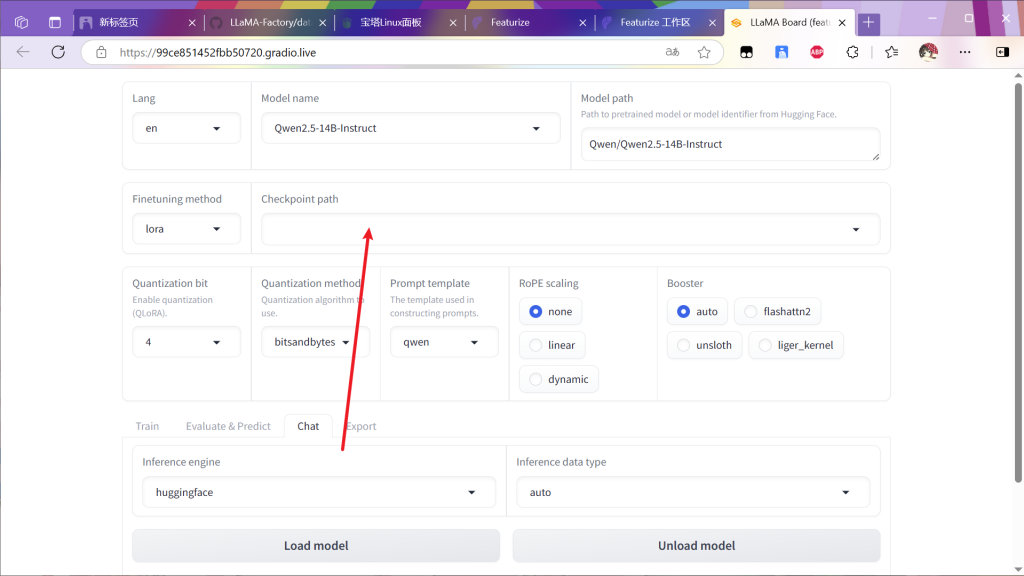Add this page to favorites with the star
This screenshot has height=576, width=1024.
[x=703, y=52]
